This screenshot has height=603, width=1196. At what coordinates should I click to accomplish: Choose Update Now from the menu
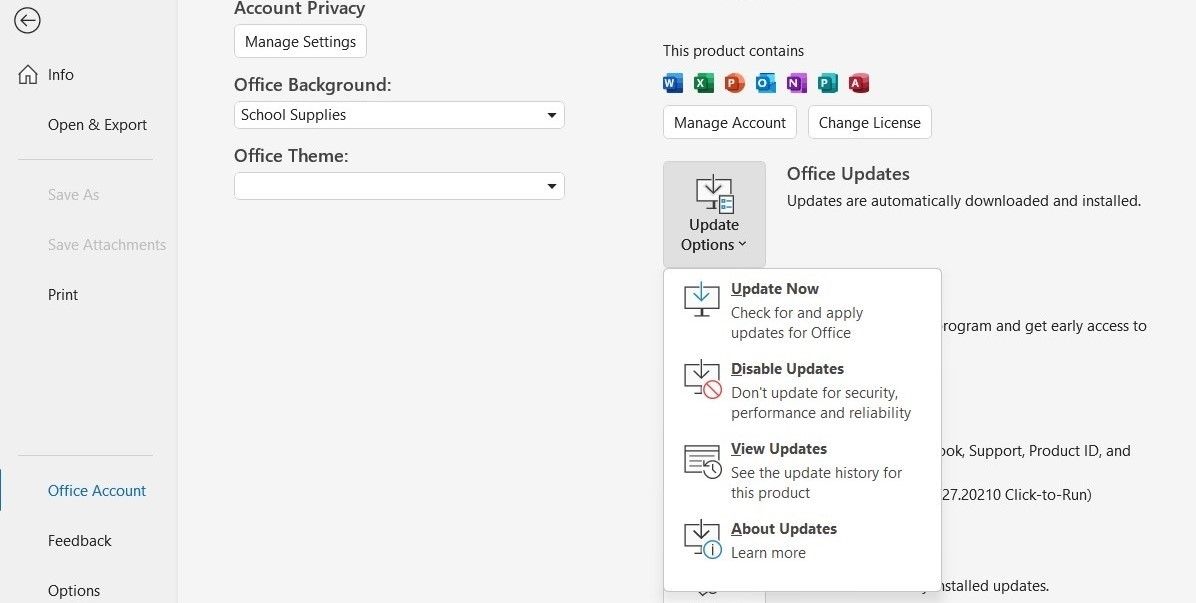click(x=802, y=310)
